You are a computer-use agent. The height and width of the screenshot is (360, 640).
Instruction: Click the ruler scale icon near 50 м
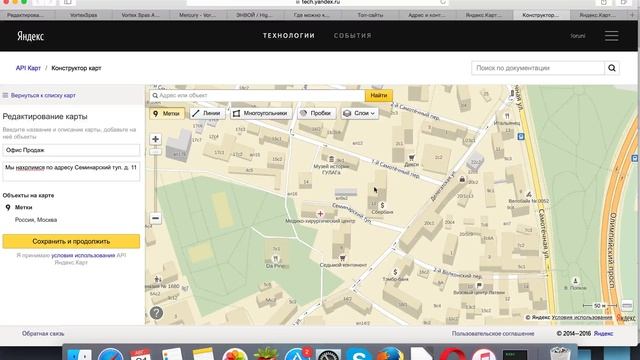[627, 305]
